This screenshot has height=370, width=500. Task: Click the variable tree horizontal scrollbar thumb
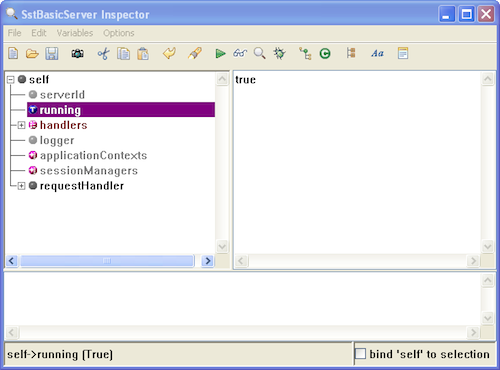pyautogui.click(x=107, y=261)
